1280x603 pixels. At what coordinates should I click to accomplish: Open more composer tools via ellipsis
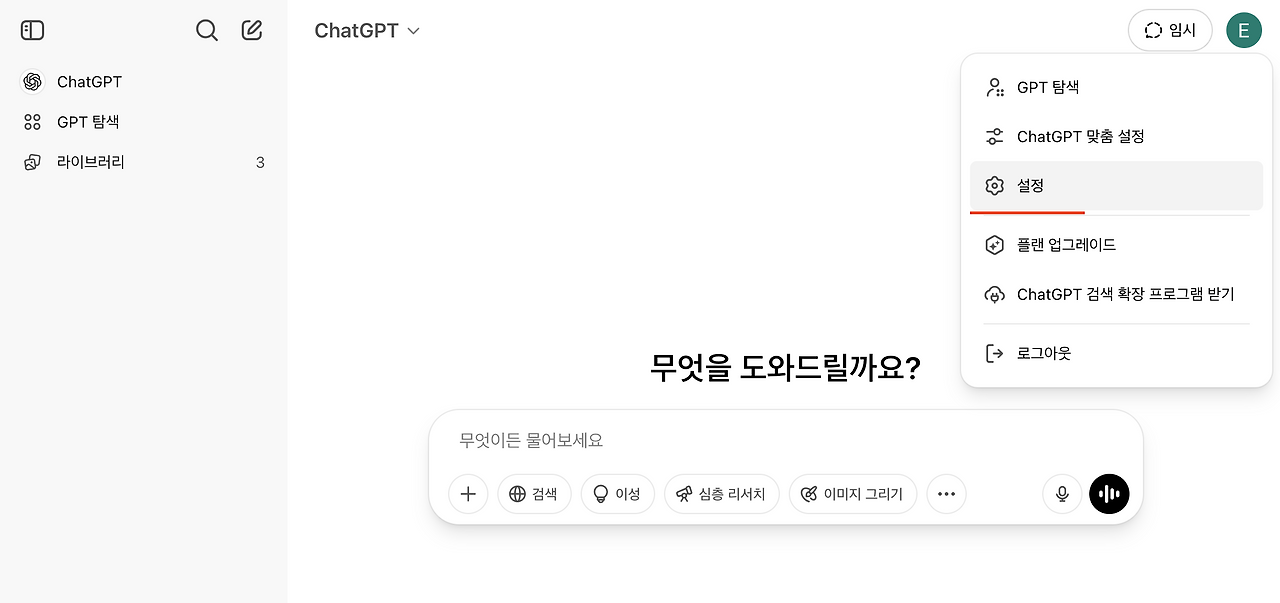[946, 493]
